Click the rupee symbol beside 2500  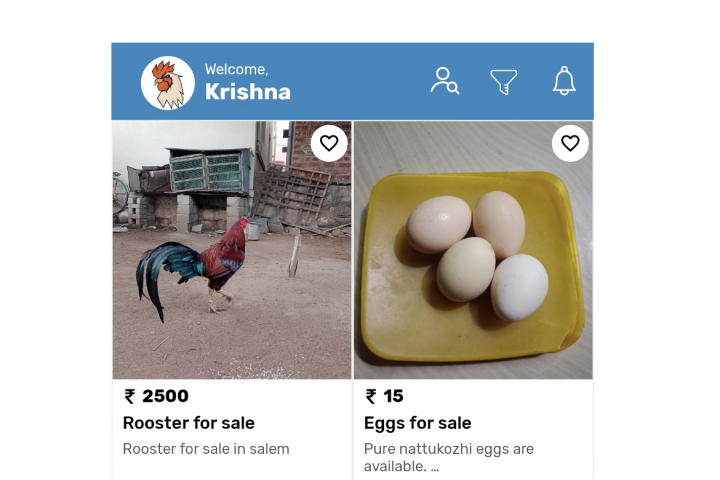[129, 397]
